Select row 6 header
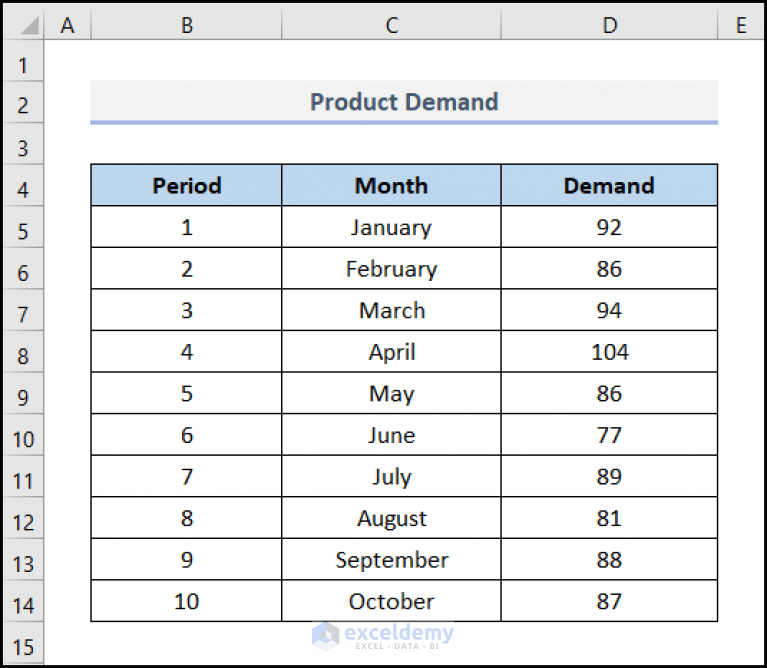The image size is (767, 668). click(x=23, y=268)
